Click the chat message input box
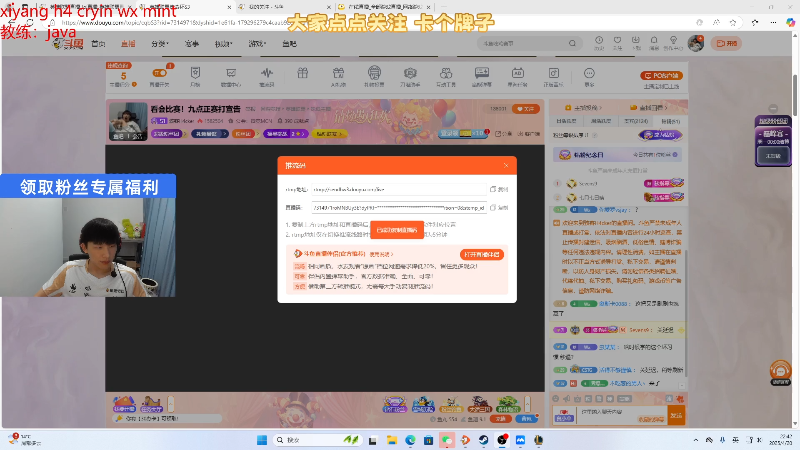 tap(621, 415)
